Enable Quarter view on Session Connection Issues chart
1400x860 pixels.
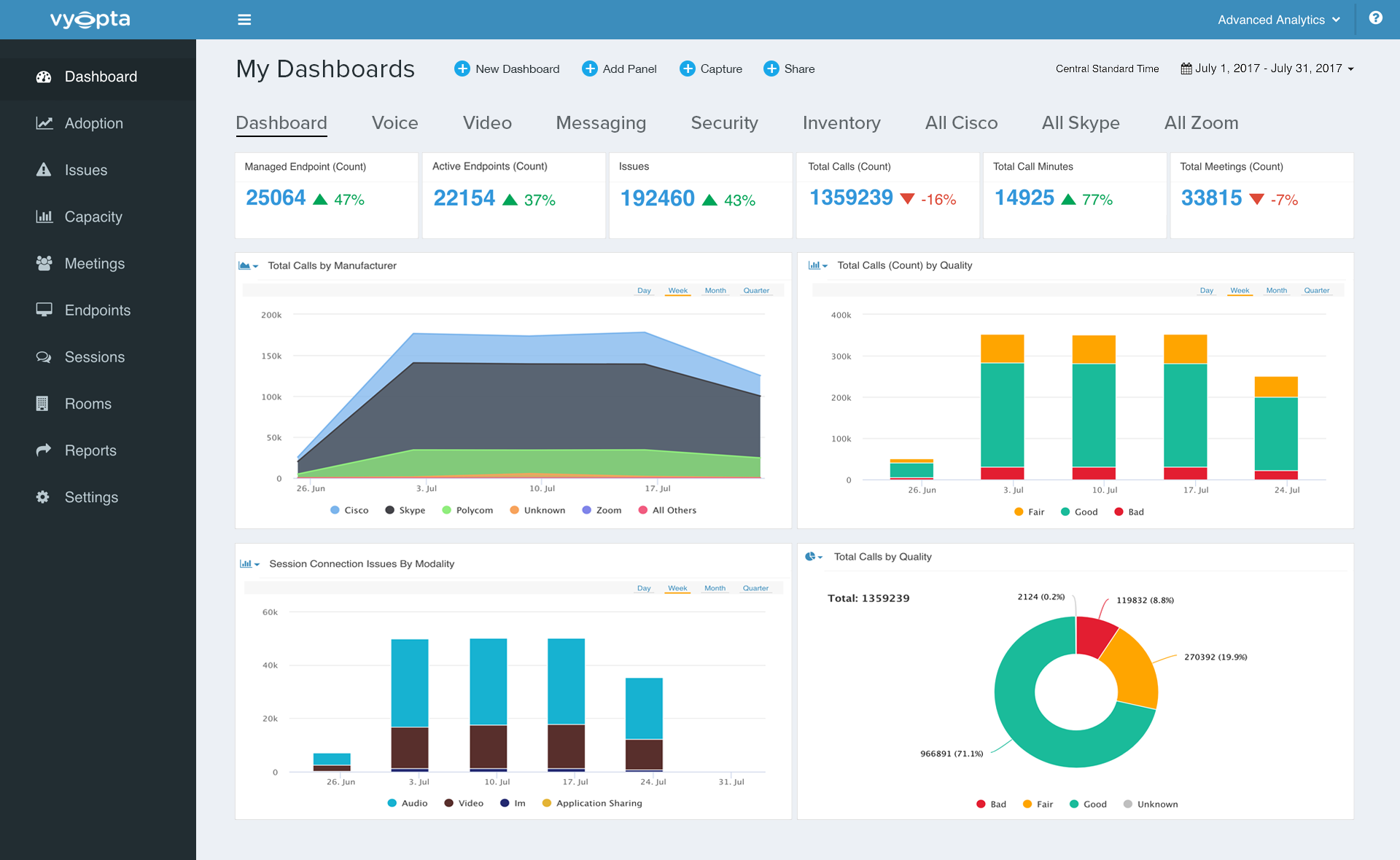pos(755,588)
